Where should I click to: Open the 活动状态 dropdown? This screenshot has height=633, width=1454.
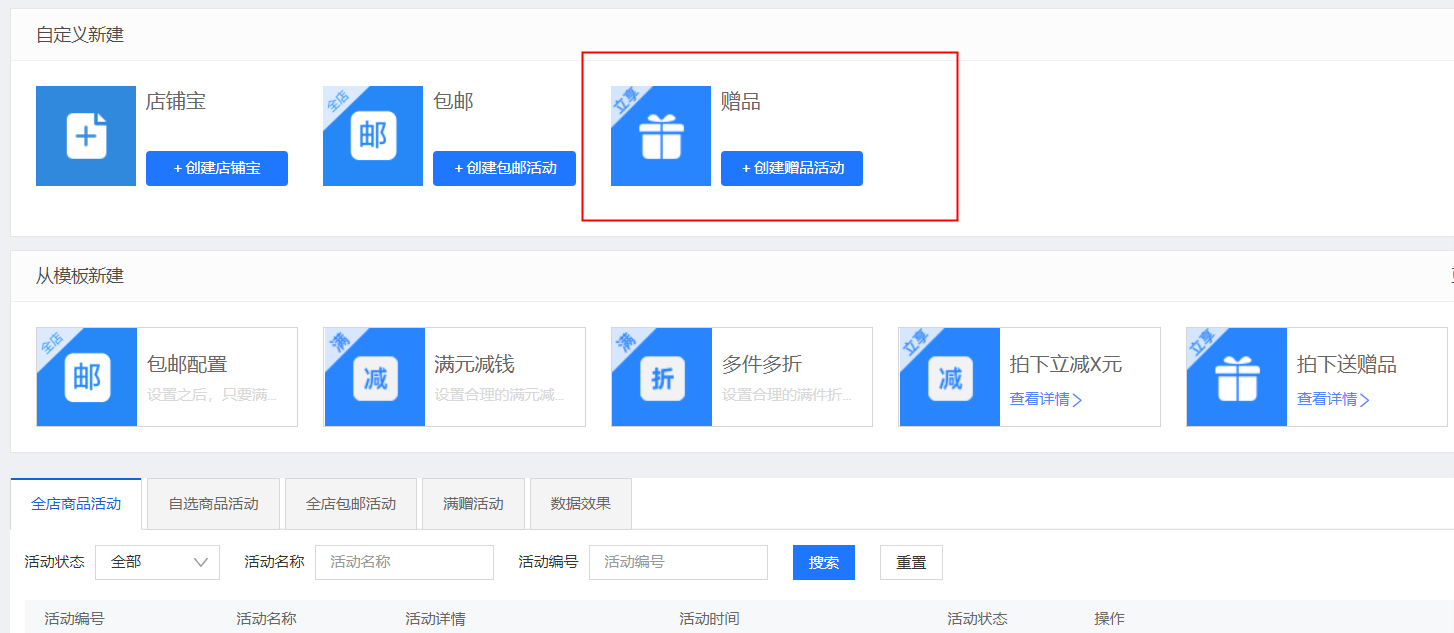click(157, 562)
